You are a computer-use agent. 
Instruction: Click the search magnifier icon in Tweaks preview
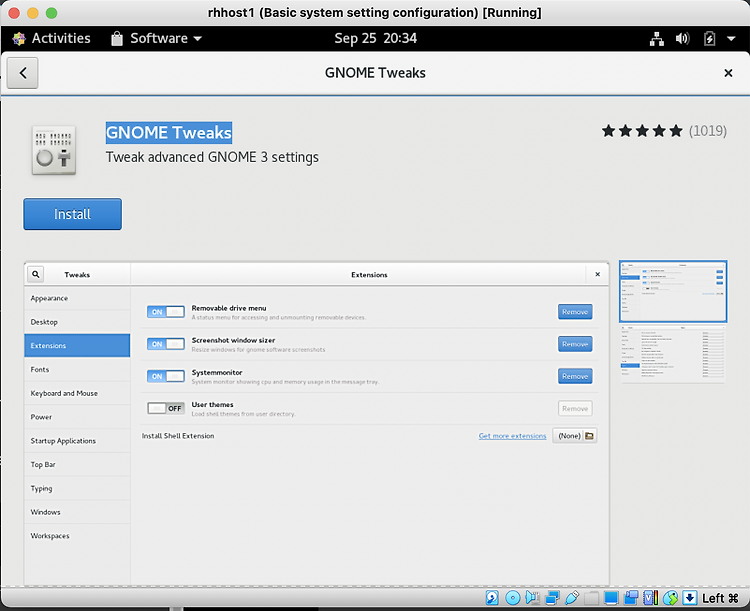pos(35,274)
